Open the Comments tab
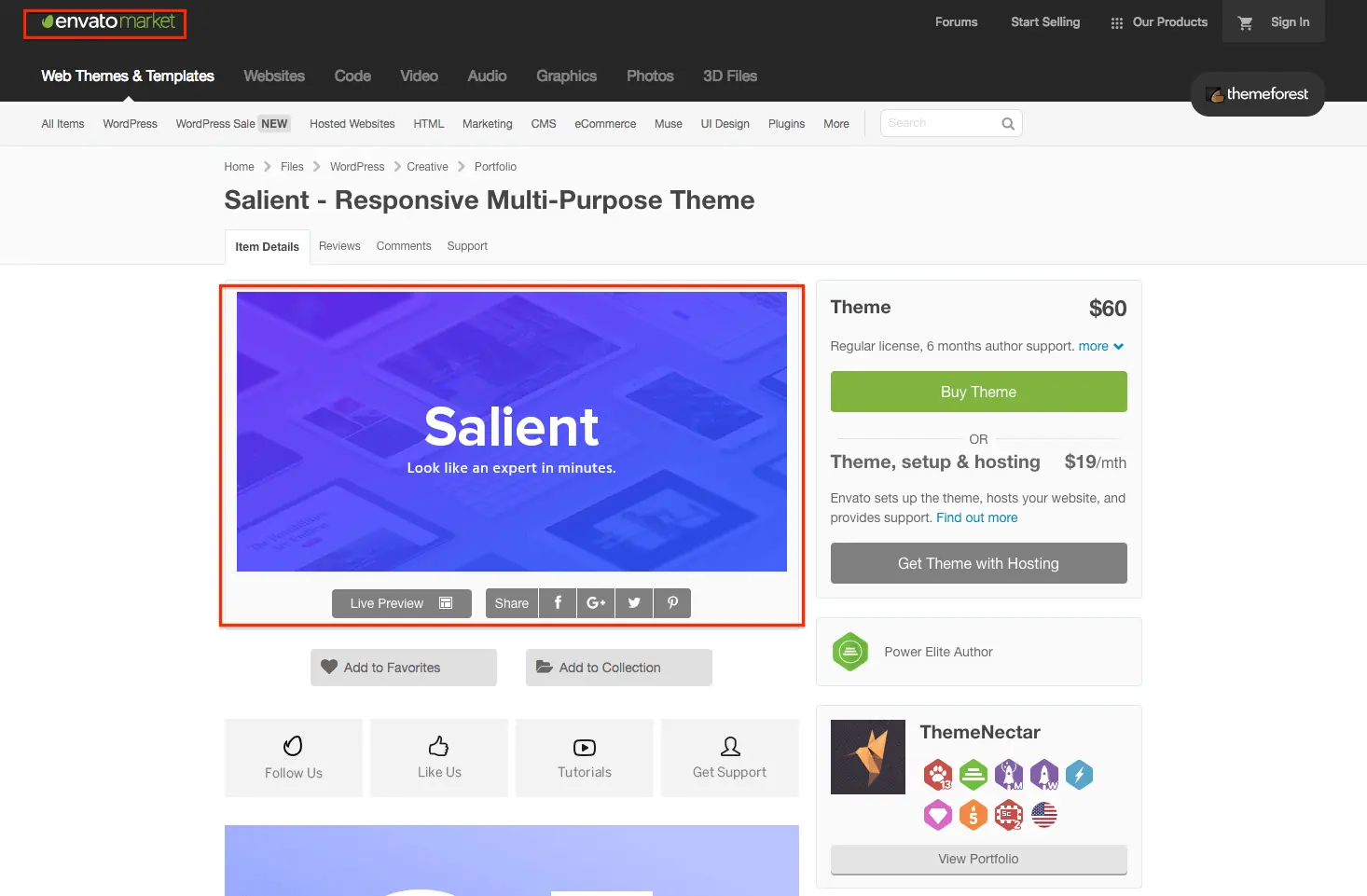Image resolution: width=1367 pixels, height=896 pixels. tap(404, 246)
